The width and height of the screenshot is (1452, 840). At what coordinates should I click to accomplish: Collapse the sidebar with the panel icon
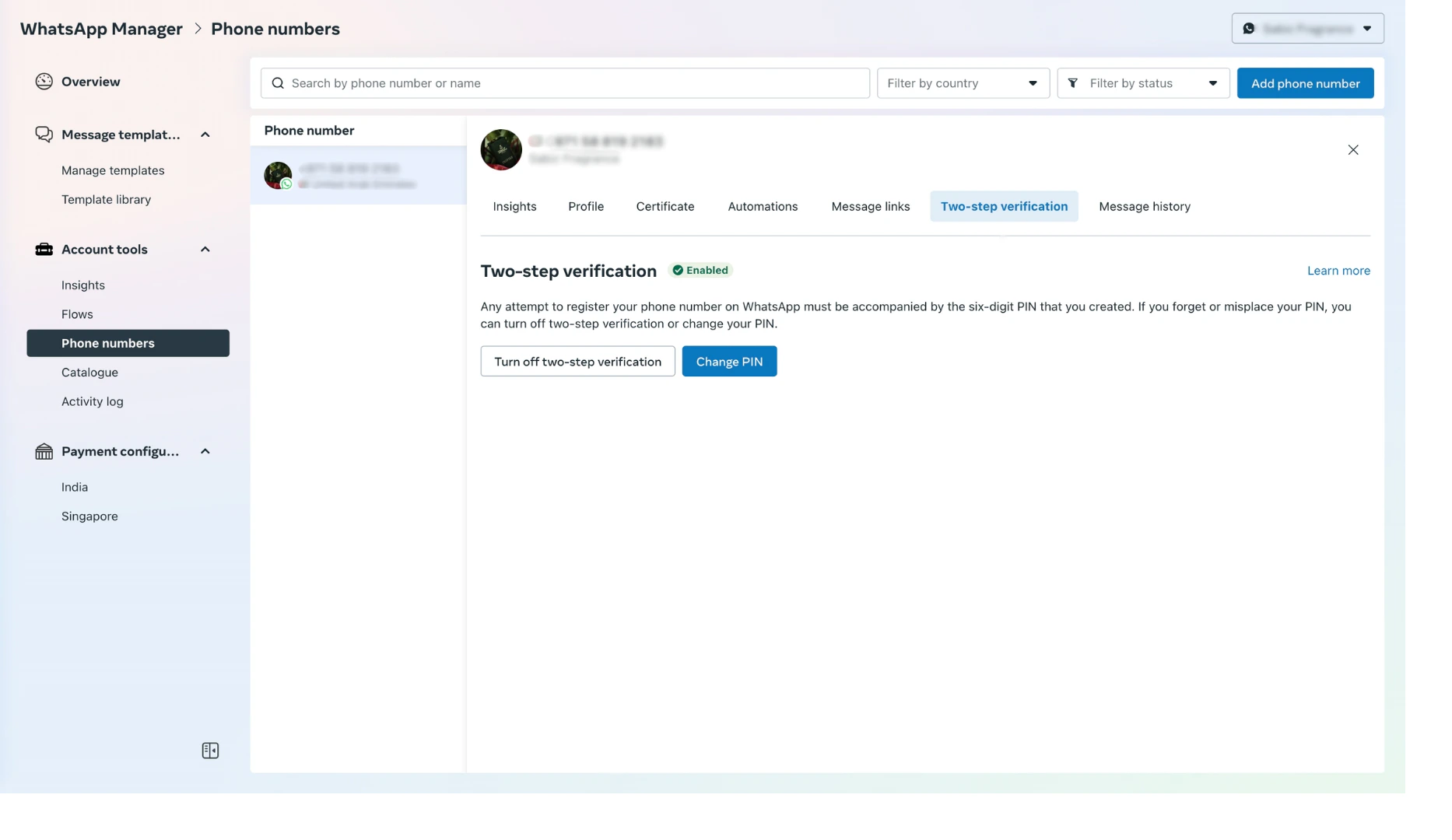point(210,751)
